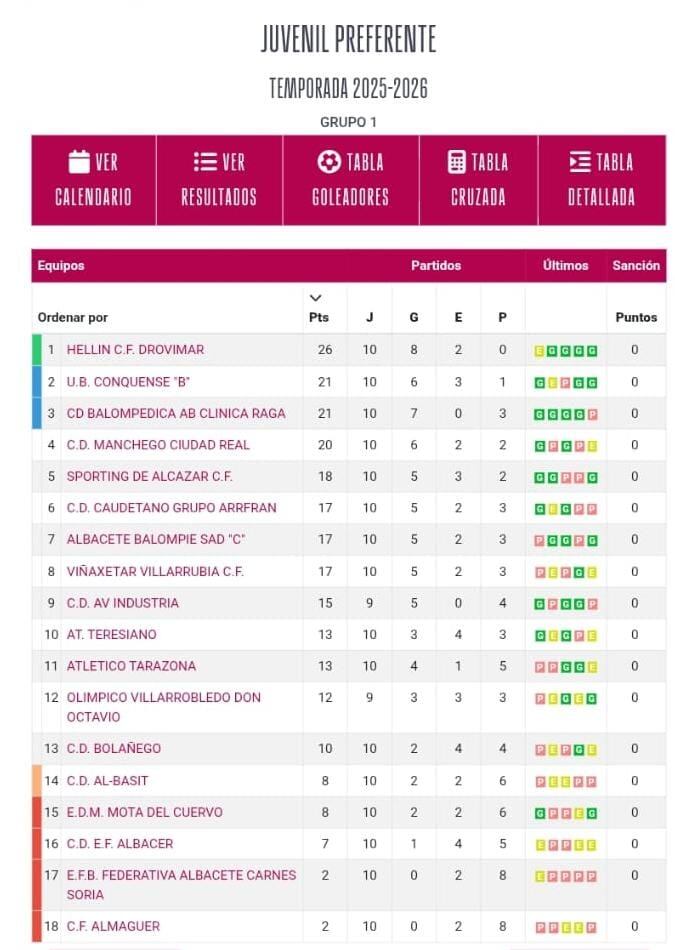Toggle sort direction using the chevron above Pts
This screenshot has height=950, width=675.
click(317, 296)
